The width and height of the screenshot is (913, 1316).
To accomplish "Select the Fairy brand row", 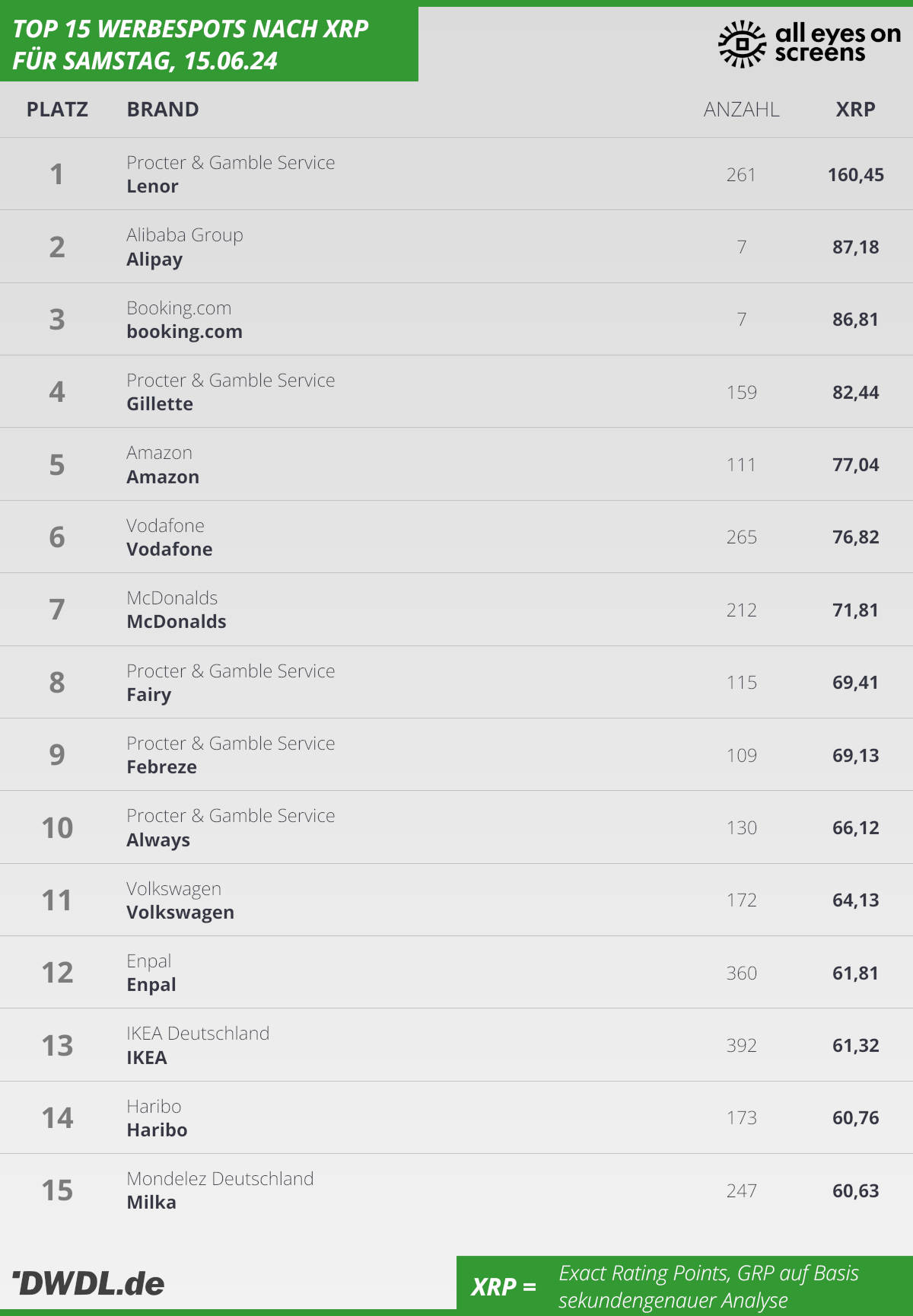I will point(456,683).
